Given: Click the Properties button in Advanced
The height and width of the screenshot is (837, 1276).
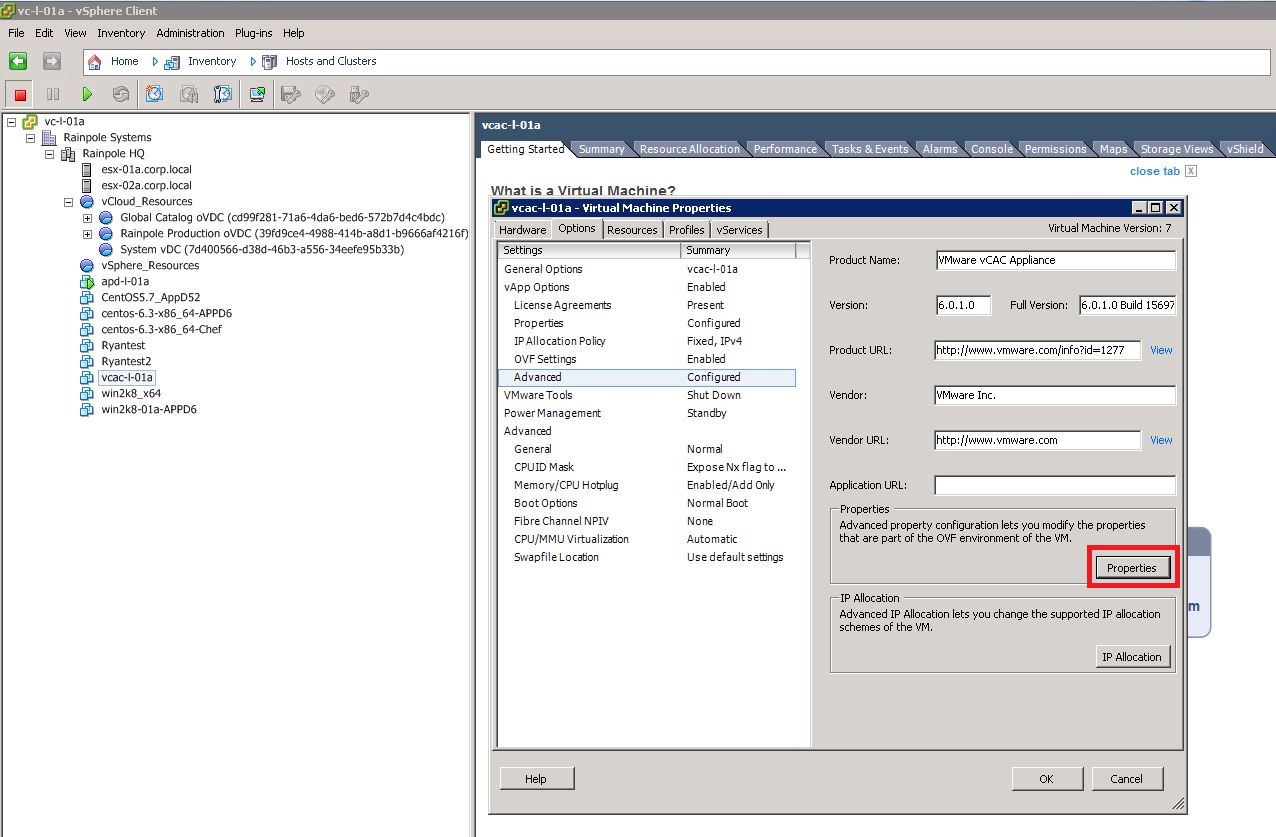Looking at the screenshot, I should [x=1132, y=568].
